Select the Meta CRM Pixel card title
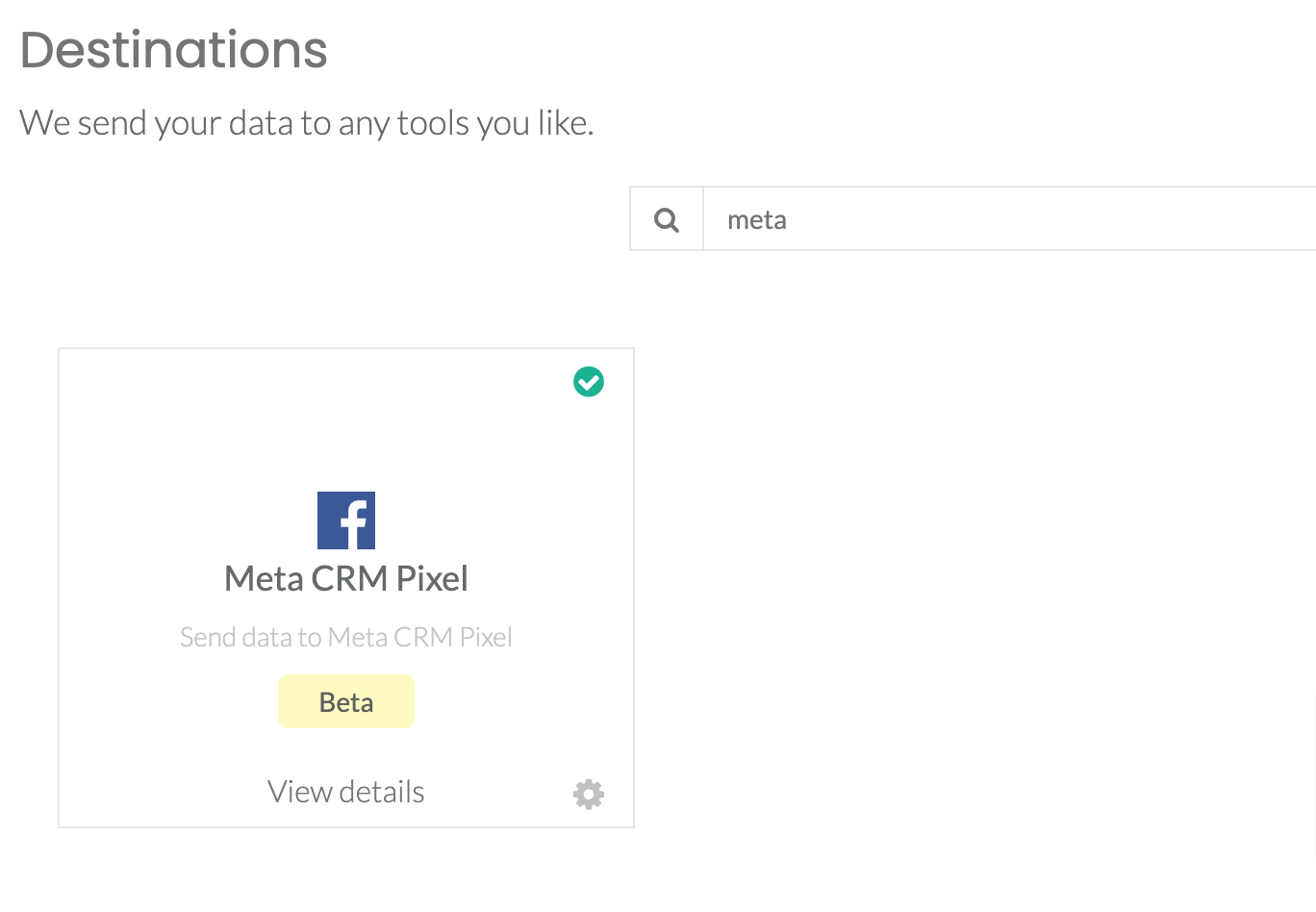1316x912 pixels. (x=346, y=578)
